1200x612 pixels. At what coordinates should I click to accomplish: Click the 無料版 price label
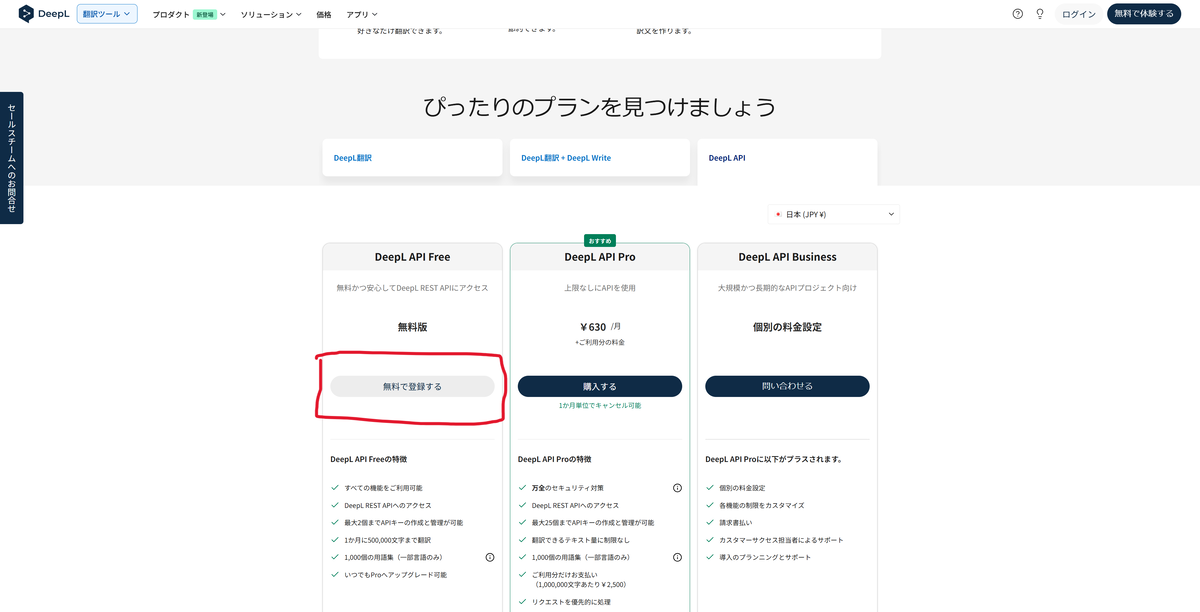click(412, 327)
